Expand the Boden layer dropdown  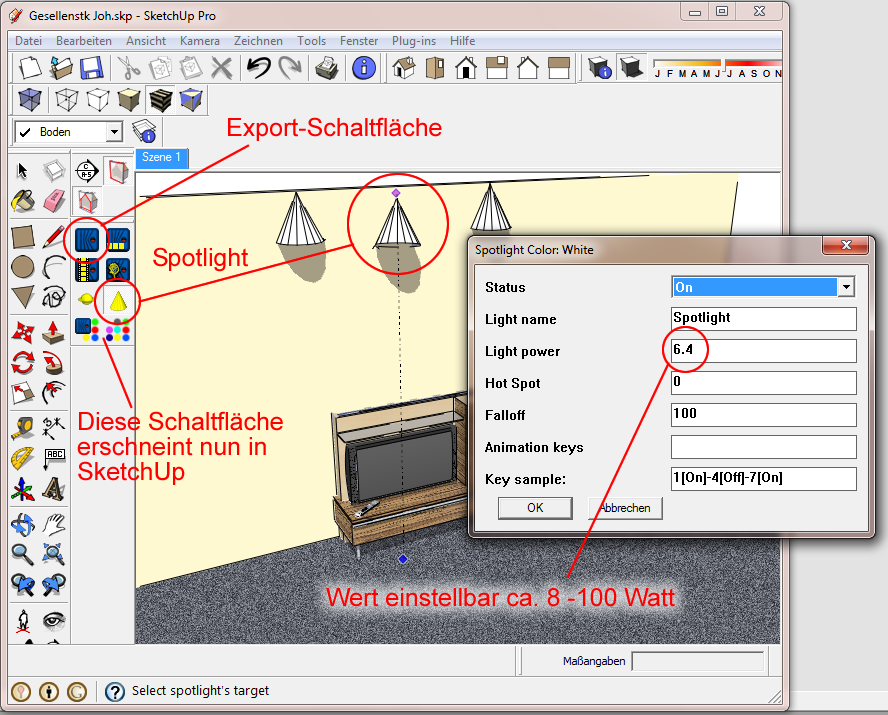coord(114,132)
